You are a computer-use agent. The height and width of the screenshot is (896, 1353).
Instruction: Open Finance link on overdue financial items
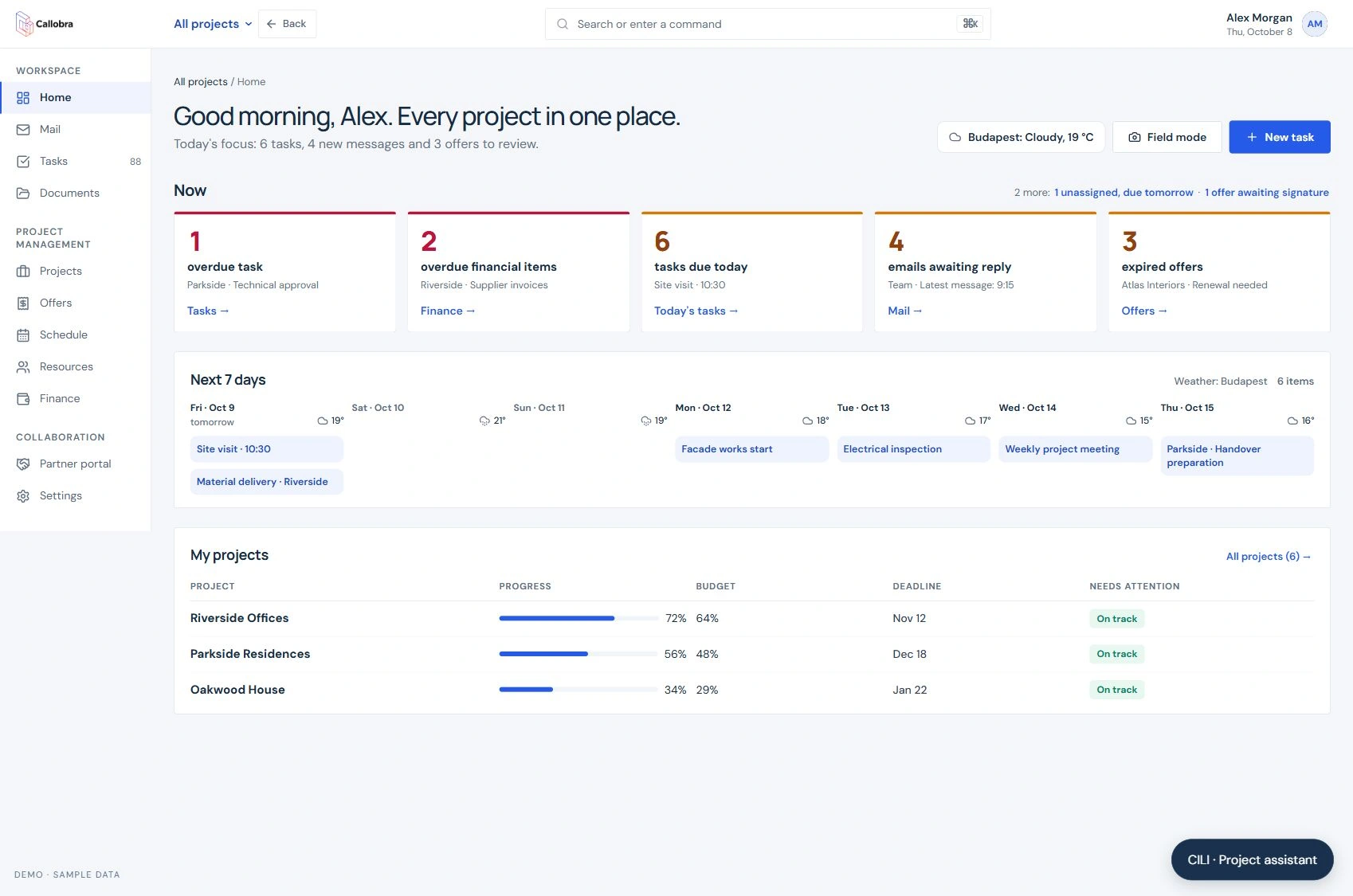point(448,311)
